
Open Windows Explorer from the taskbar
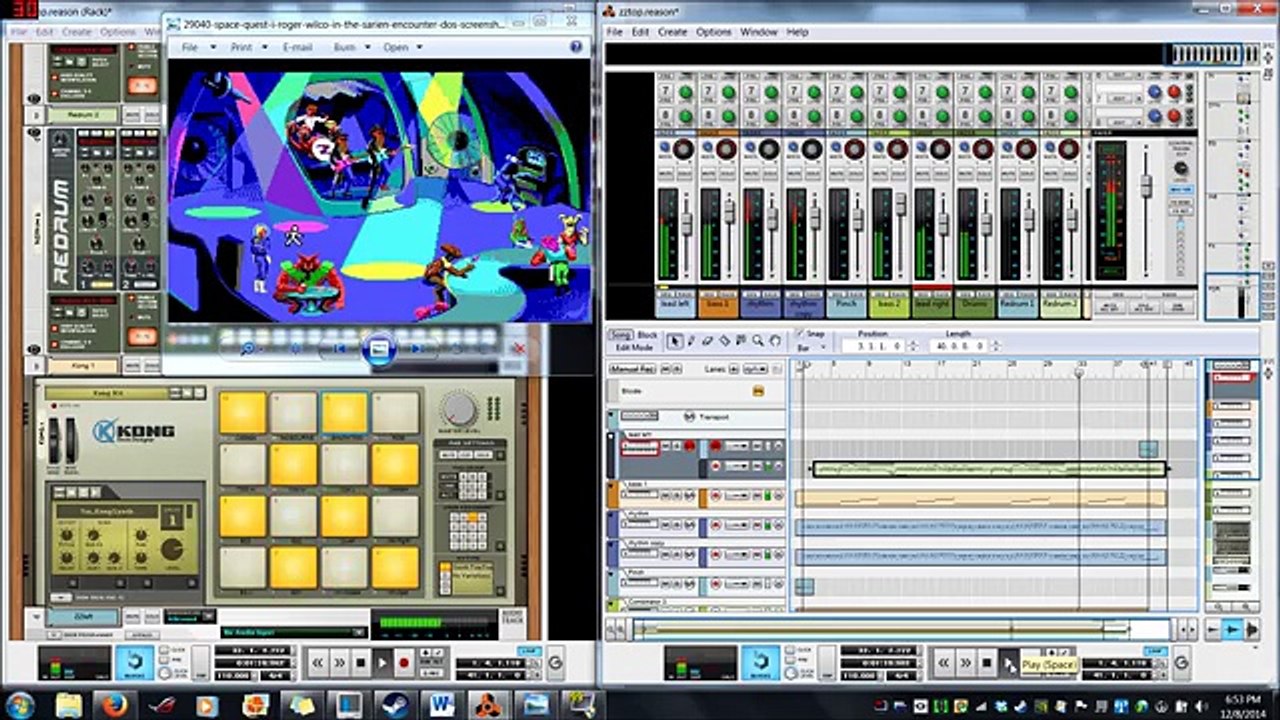(68, 705)
